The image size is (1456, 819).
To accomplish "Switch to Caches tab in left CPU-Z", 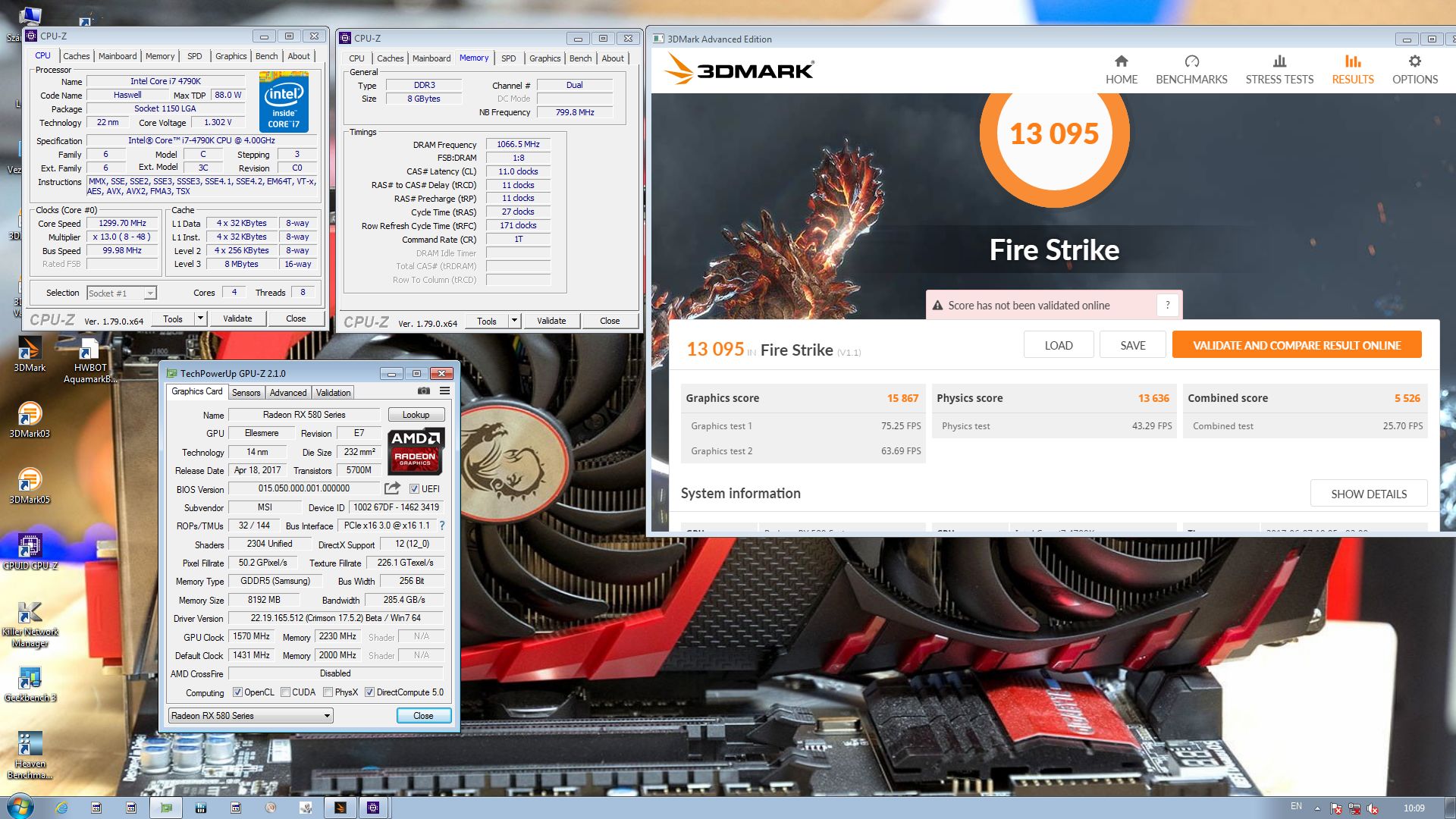I will (76, 56).
